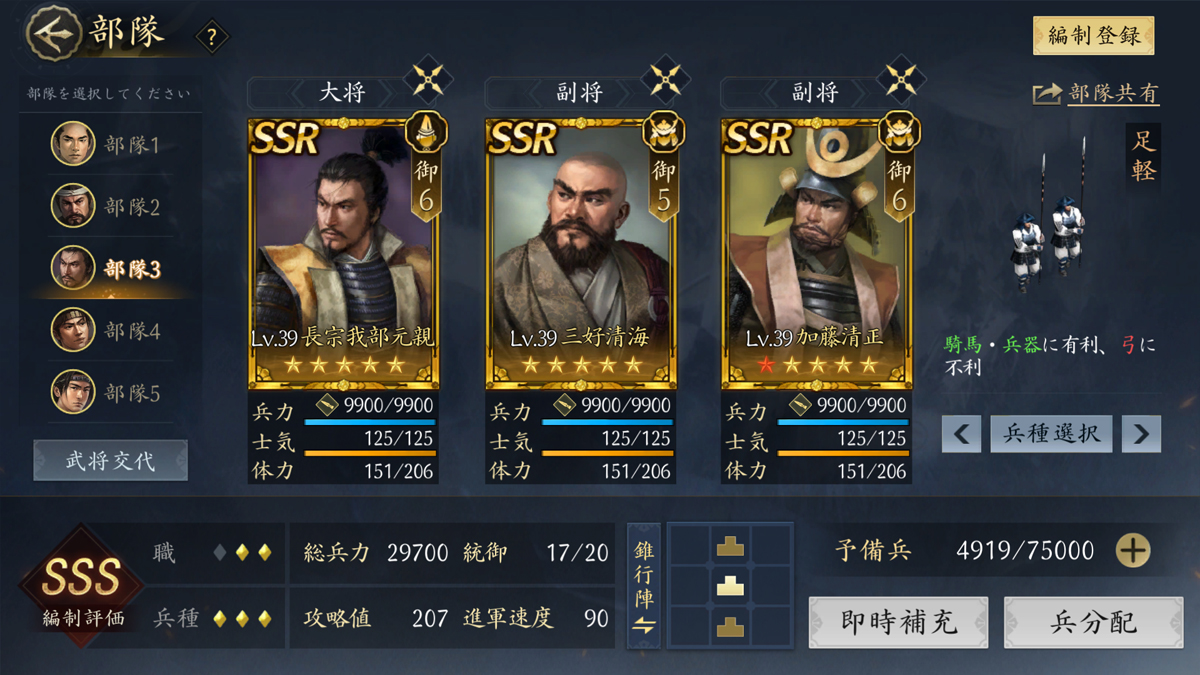Click the 編制登録 button

point(1093,36)
